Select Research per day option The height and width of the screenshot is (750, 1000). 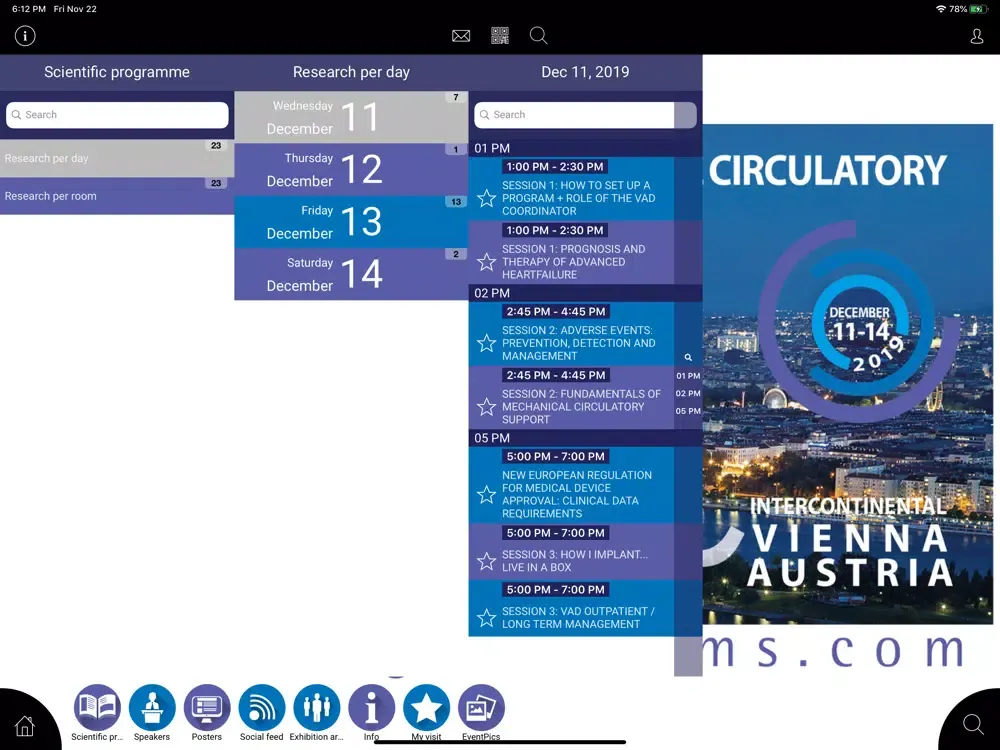117,158
